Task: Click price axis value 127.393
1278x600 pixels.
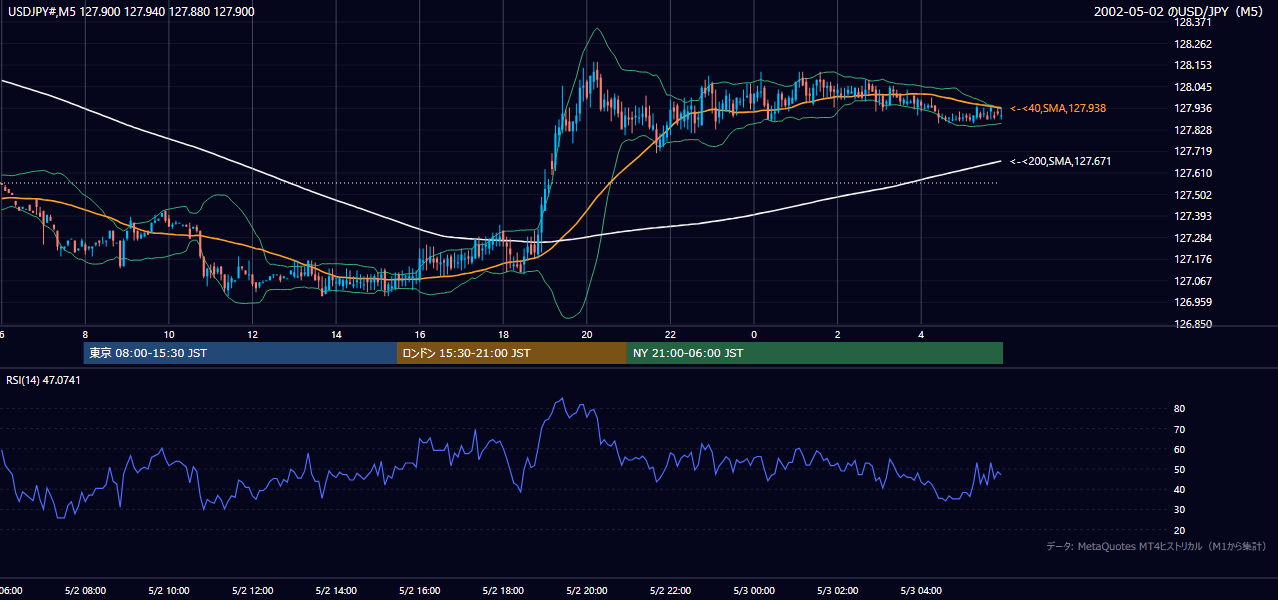Action: click(1194, 217)
